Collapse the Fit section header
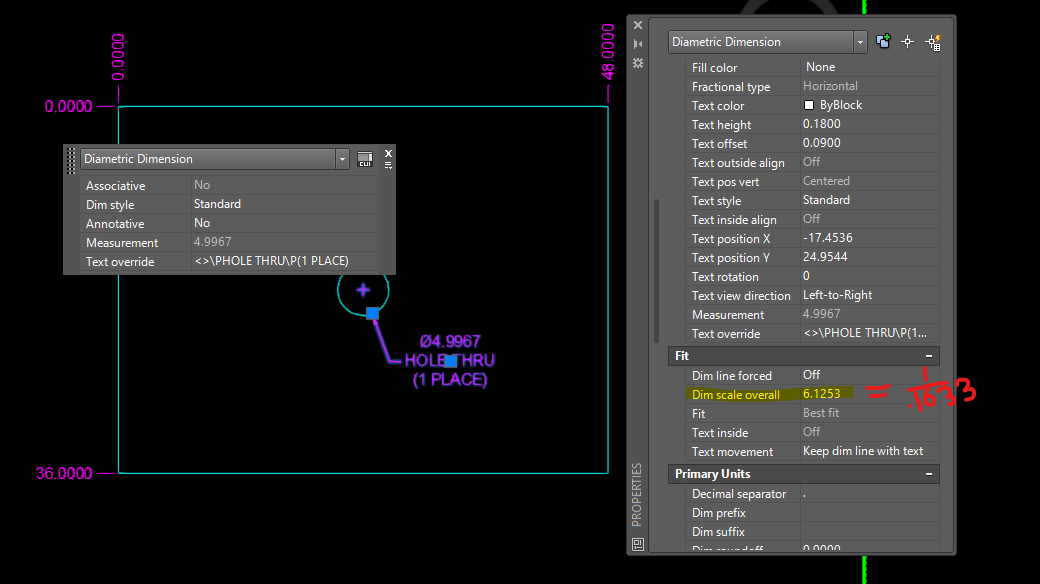This screenshot has width=1040, height=584. pos(930,356)
